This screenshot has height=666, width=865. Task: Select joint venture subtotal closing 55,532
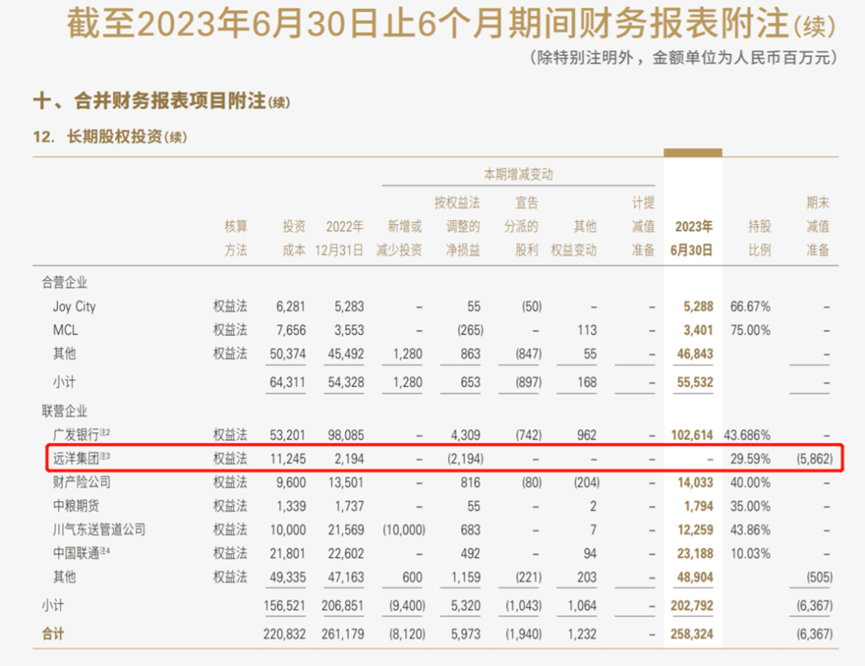point(695,382)
